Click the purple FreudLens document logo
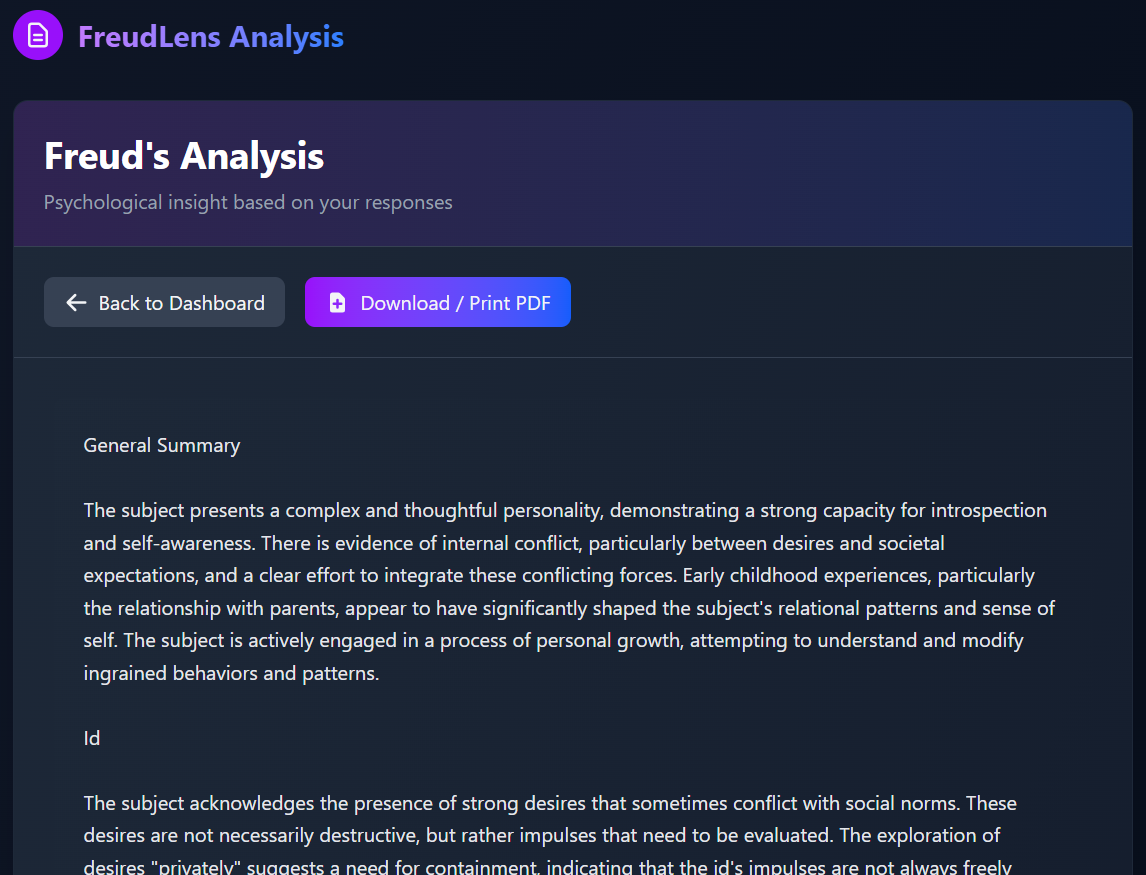 point(38,36)
